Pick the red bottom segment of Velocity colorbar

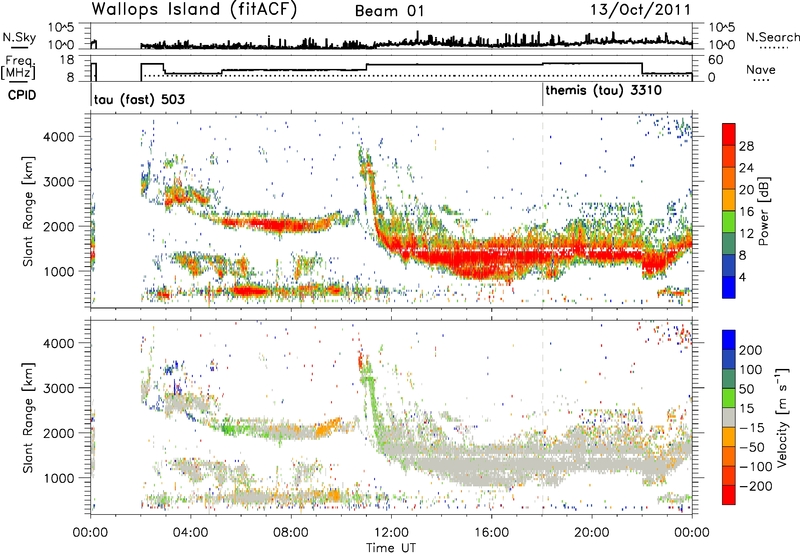click(x=729, y=495)
